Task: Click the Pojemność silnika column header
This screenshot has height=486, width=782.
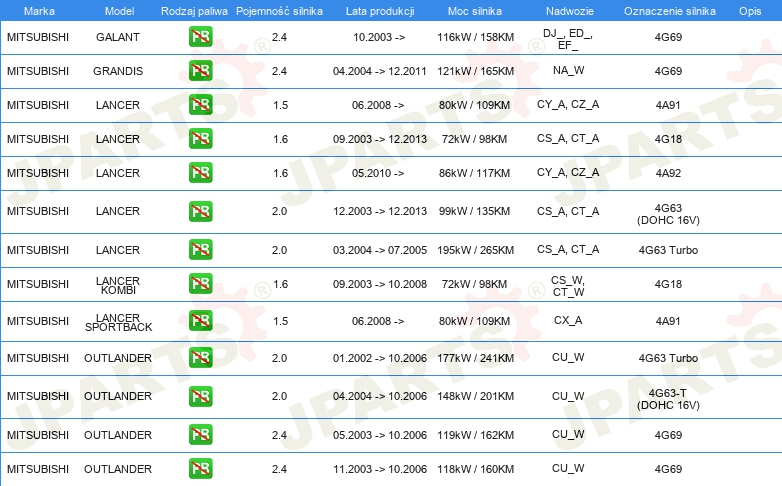Action: 279,11
